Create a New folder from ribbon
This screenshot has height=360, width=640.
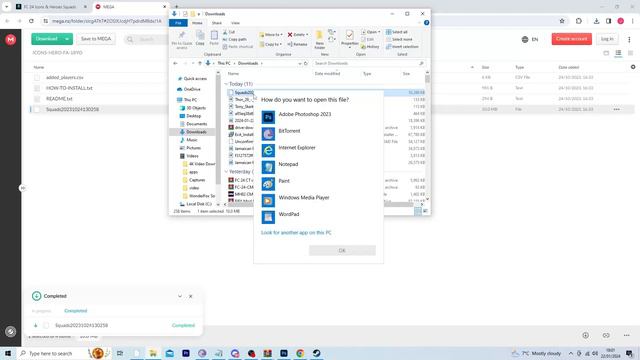click(320, 40)
